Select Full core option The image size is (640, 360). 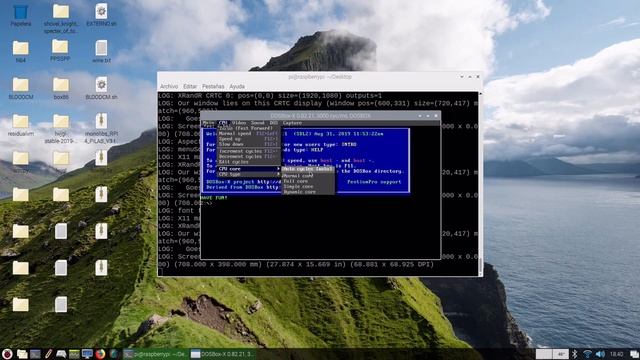(308, 181)
